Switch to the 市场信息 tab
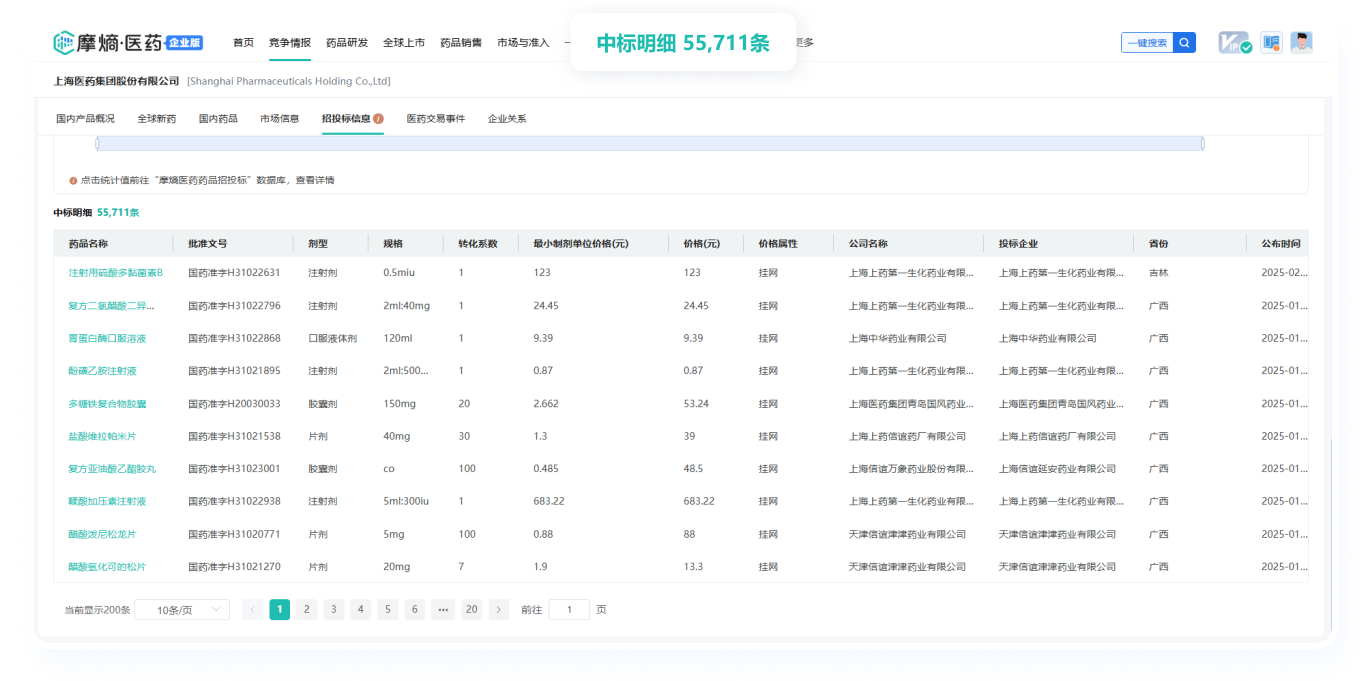The image size is (1366, 681). (x=279, y=118)
